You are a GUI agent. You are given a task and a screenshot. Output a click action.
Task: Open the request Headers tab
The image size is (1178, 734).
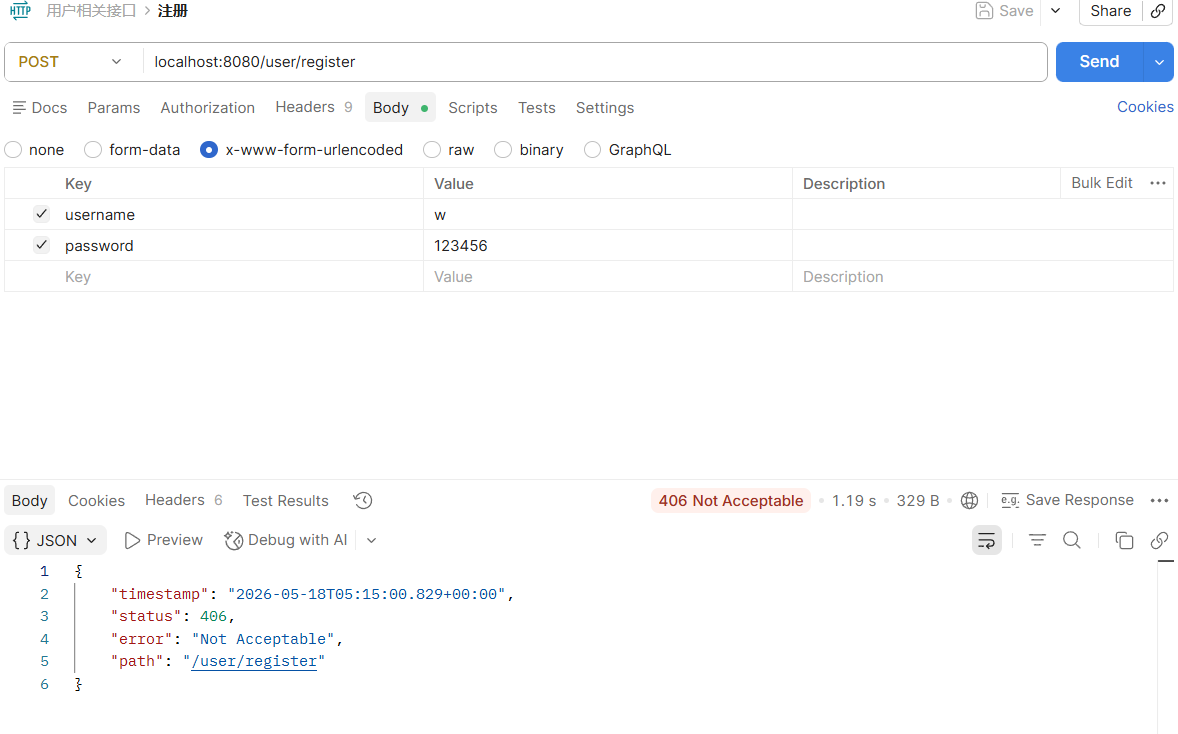tap(313, 107)
